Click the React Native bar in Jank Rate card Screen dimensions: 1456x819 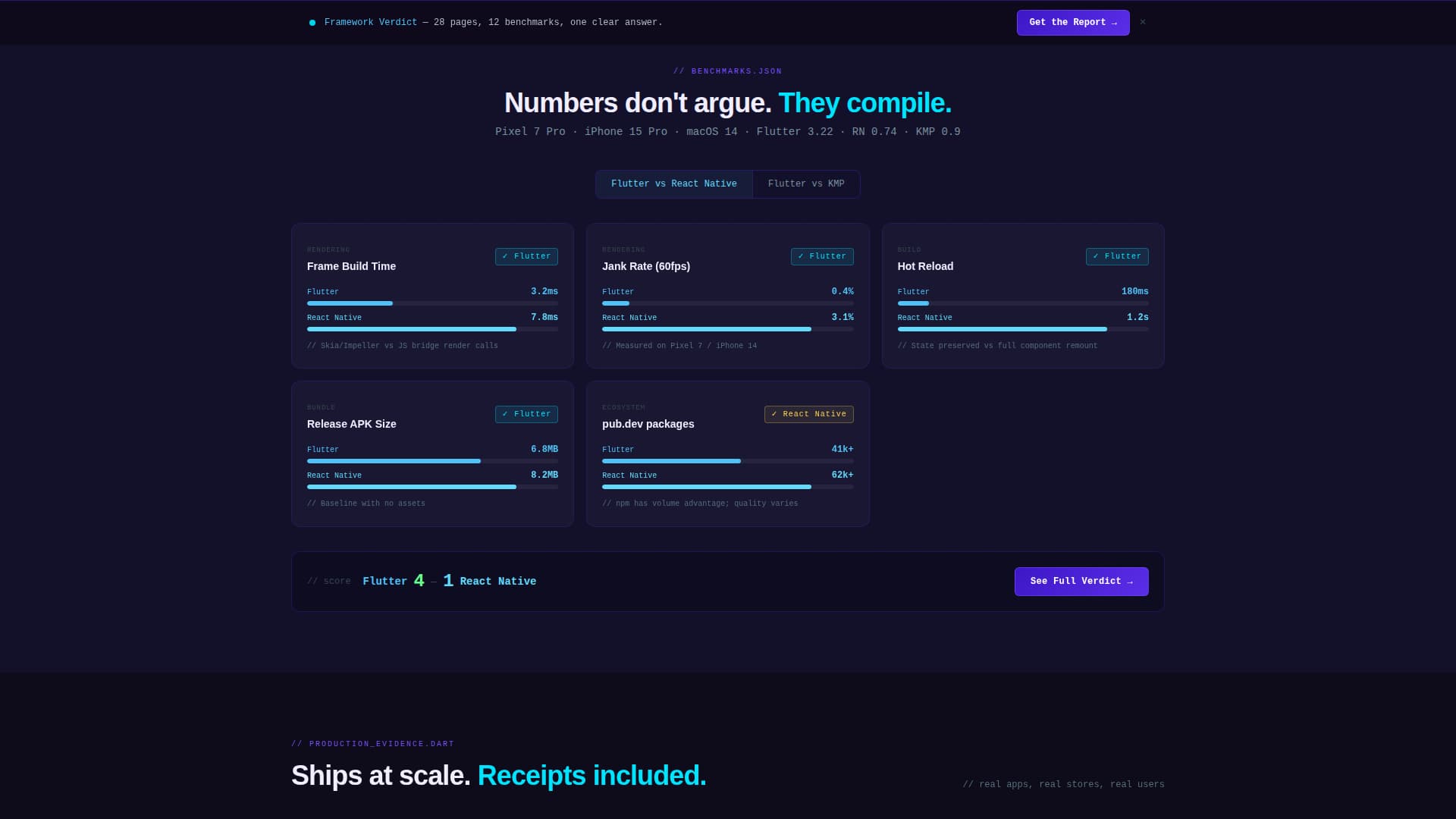pos(728,329)
